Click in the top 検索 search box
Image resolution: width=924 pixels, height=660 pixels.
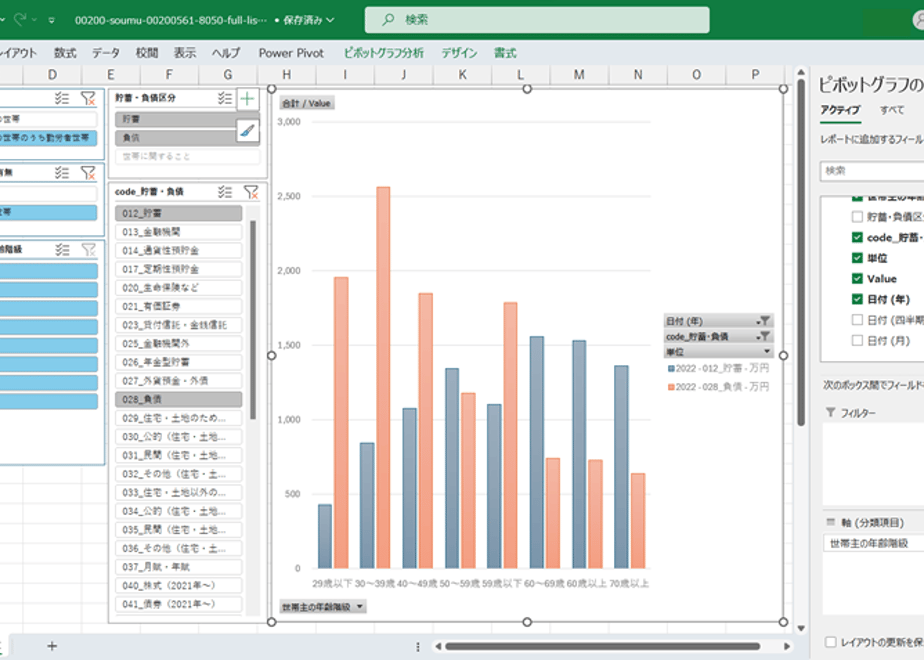click(537, 19)
